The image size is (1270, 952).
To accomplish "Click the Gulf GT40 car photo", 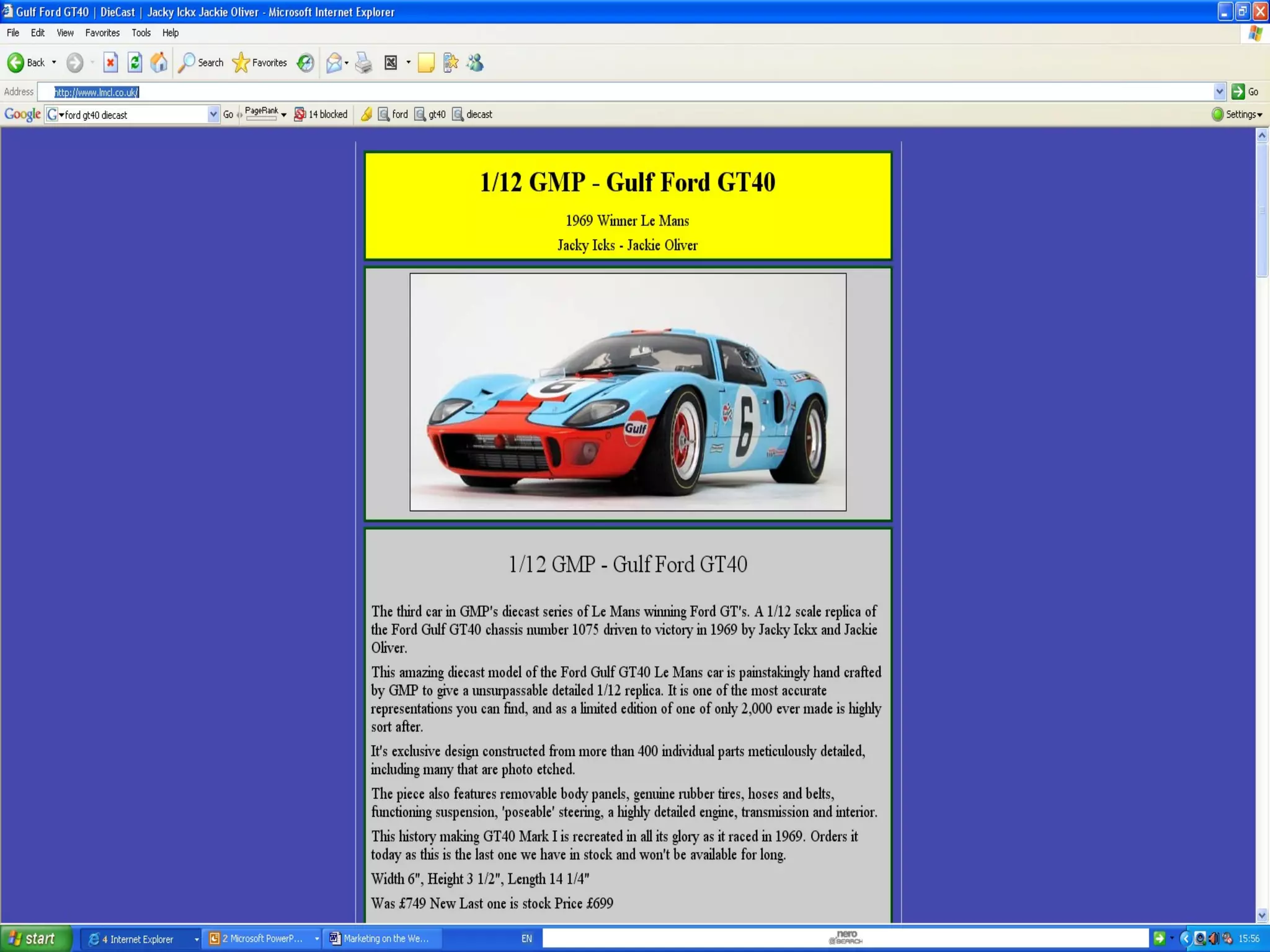I will (x=628, y=392).
